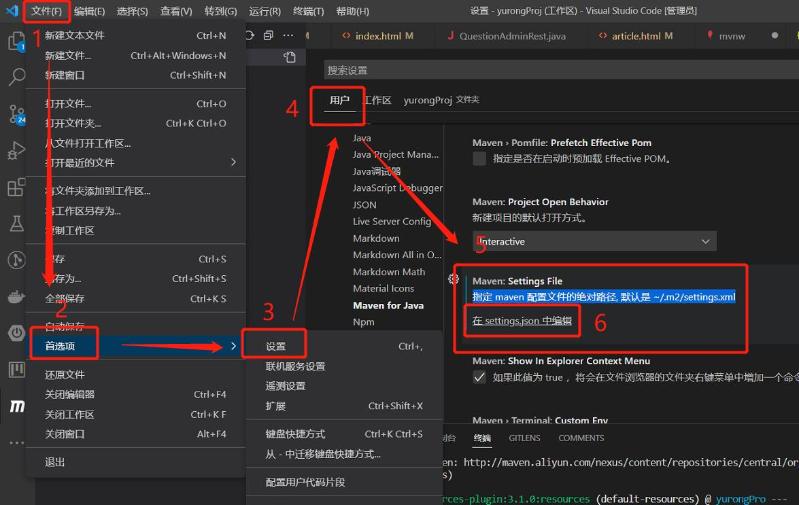Select the yurongProj 文件夹 settings tab

click(441, 100)
